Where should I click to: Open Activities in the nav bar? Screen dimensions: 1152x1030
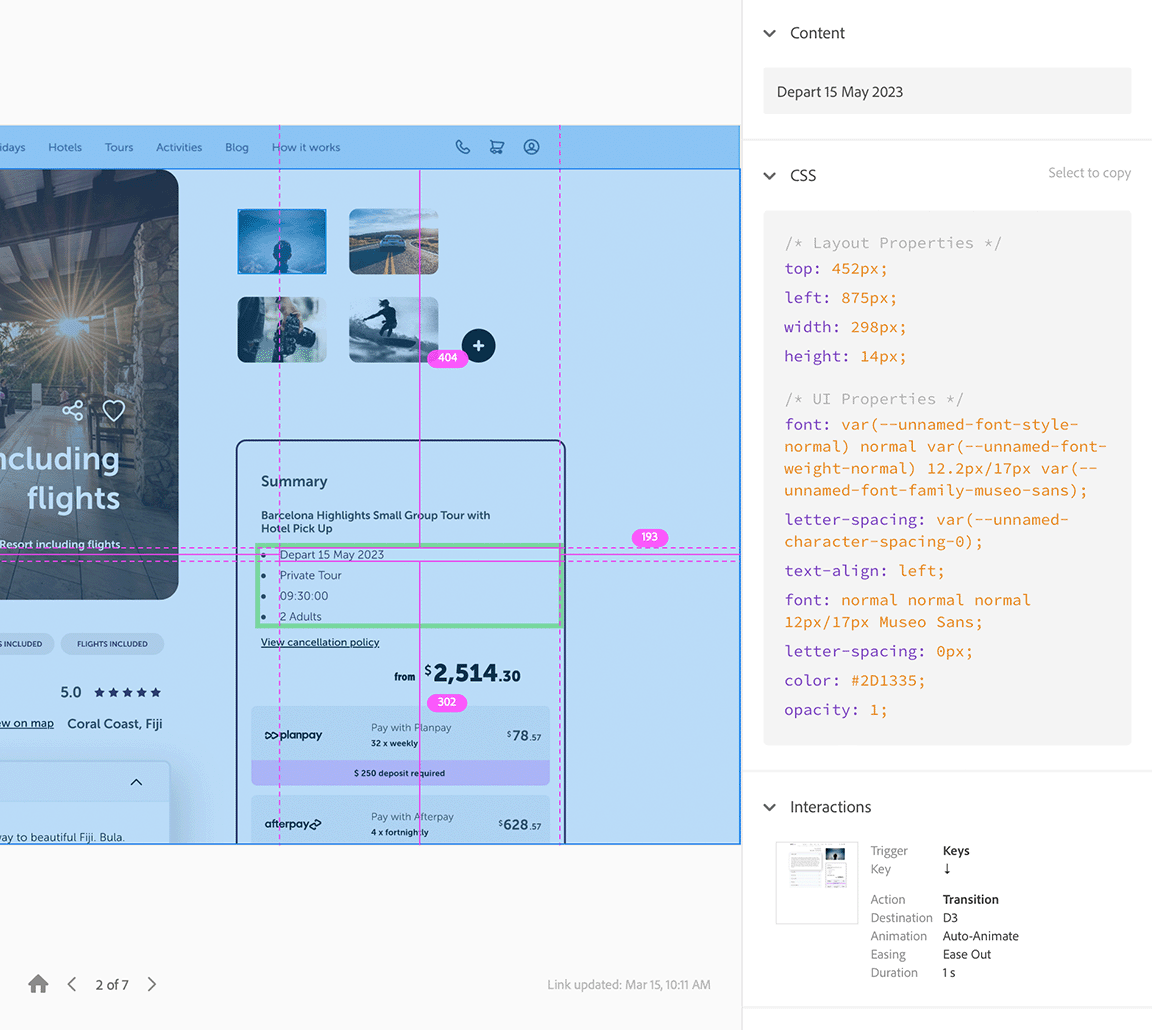coord(179,147)
